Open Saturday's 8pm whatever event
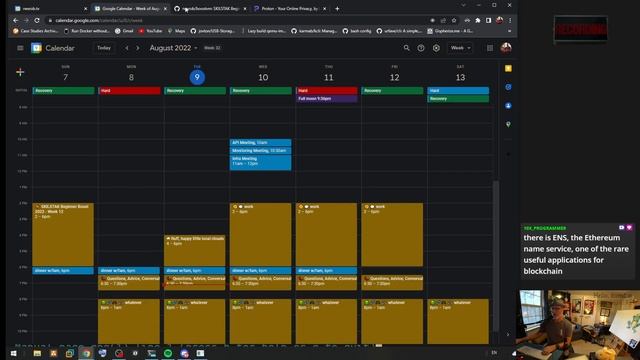Image resolution: width=640 pixels, height=360 pixels. [x=458, y=321]
